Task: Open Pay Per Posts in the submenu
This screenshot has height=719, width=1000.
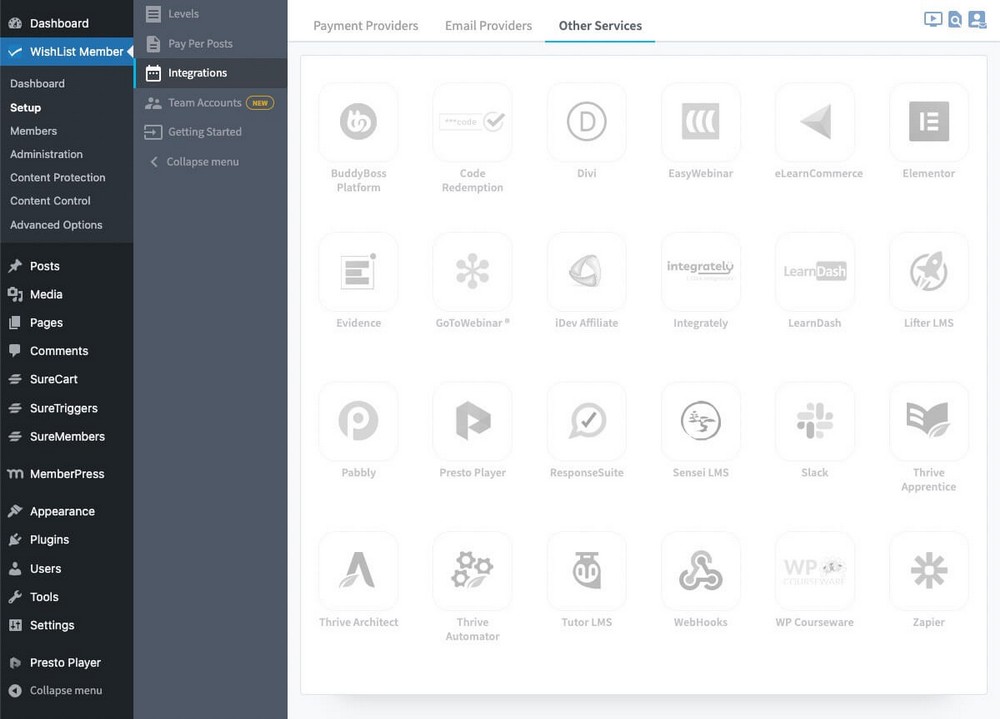Action: click(211, 43)
